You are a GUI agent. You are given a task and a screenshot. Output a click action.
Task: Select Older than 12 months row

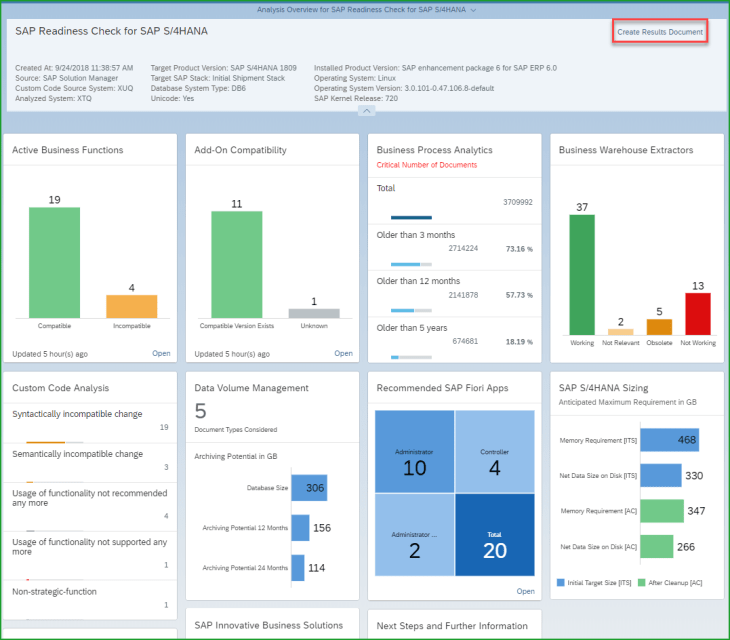point(454,294)
